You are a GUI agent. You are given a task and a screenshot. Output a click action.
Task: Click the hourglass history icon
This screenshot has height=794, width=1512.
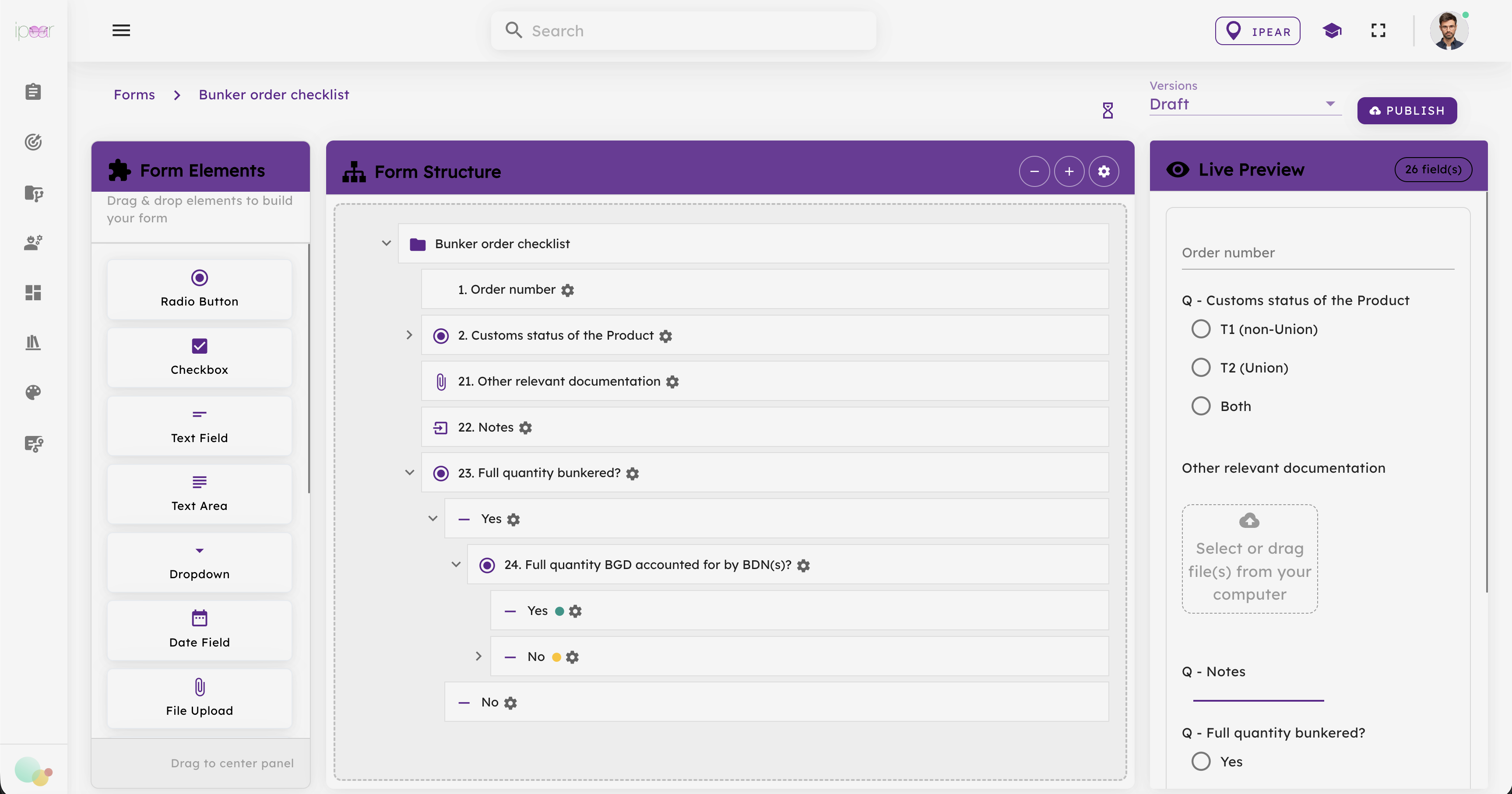pos(1108,110)
